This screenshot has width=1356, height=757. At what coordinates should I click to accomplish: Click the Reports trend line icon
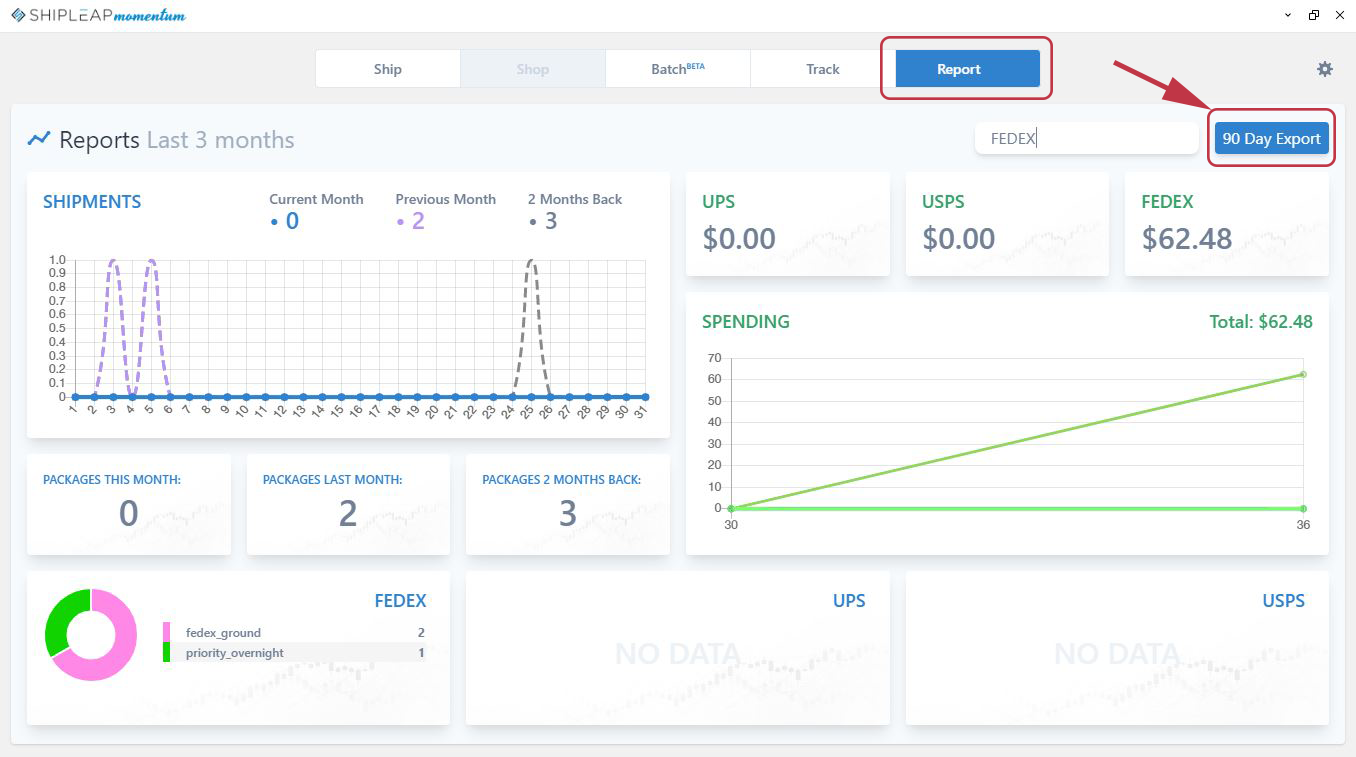pos(39,139)
